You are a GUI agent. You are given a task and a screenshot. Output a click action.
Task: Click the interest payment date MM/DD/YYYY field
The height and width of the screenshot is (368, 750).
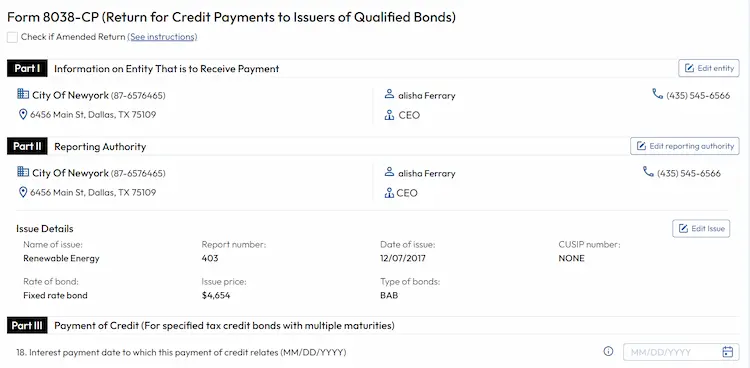(x=681, y=352)
